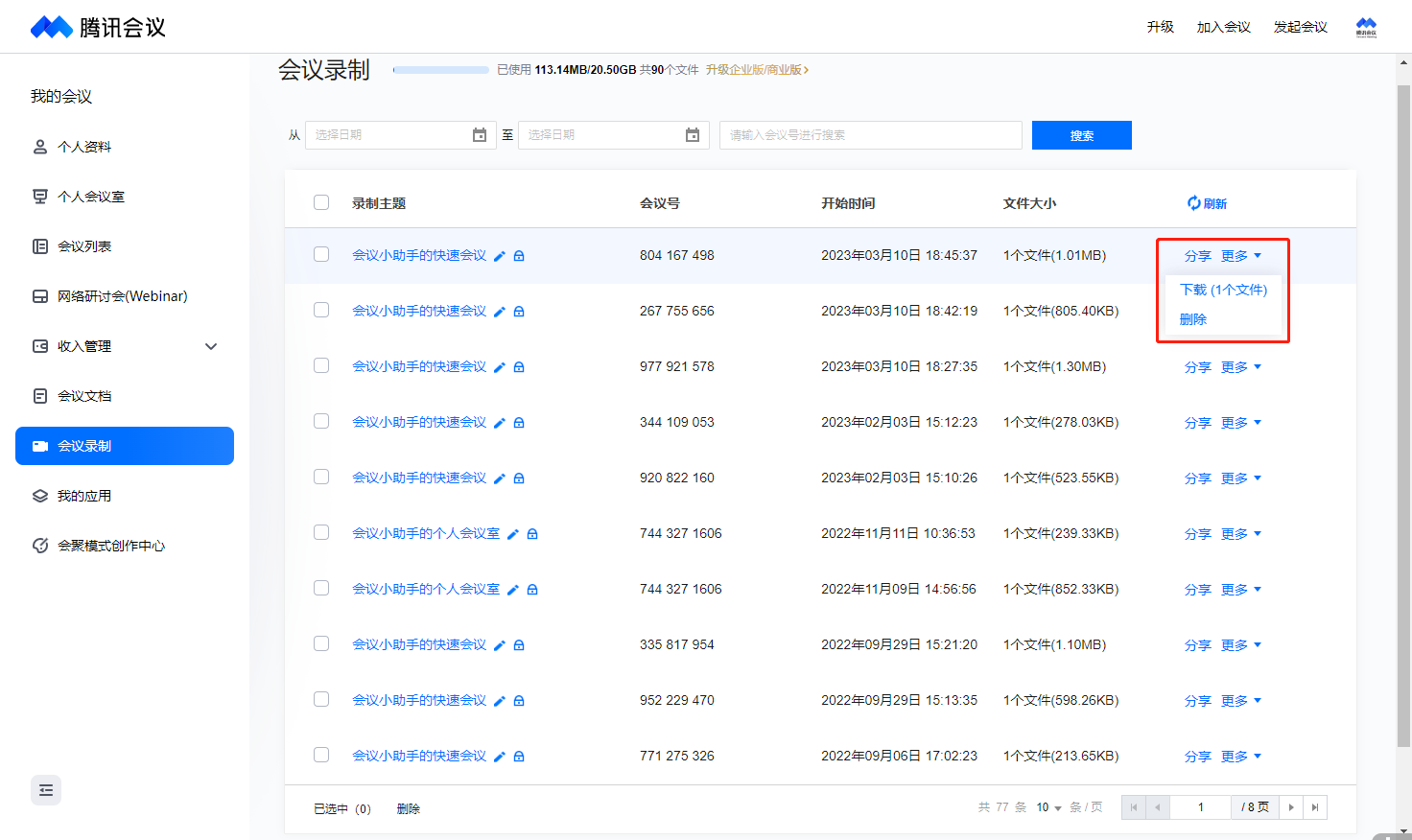Select the recording with meeting ID 335 817 954
The height and width of the screenshot is (840, 1412).
coord(321,643)
